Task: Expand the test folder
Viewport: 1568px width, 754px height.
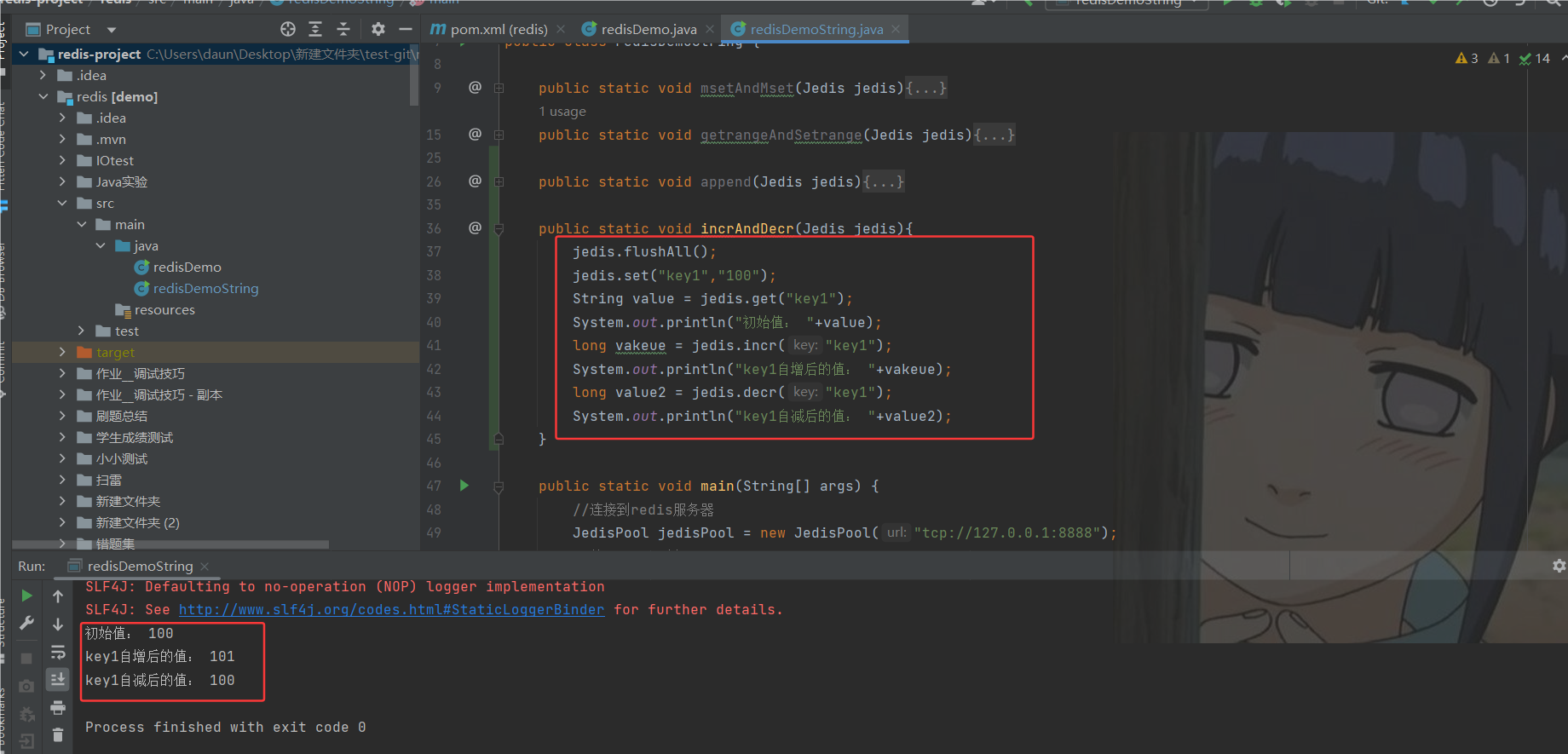Action: click(x=82, y=331)
